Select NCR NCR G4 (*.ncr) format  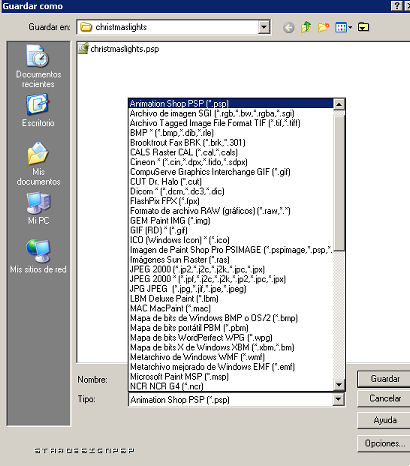pyautogui.click(x=231, y=386)
